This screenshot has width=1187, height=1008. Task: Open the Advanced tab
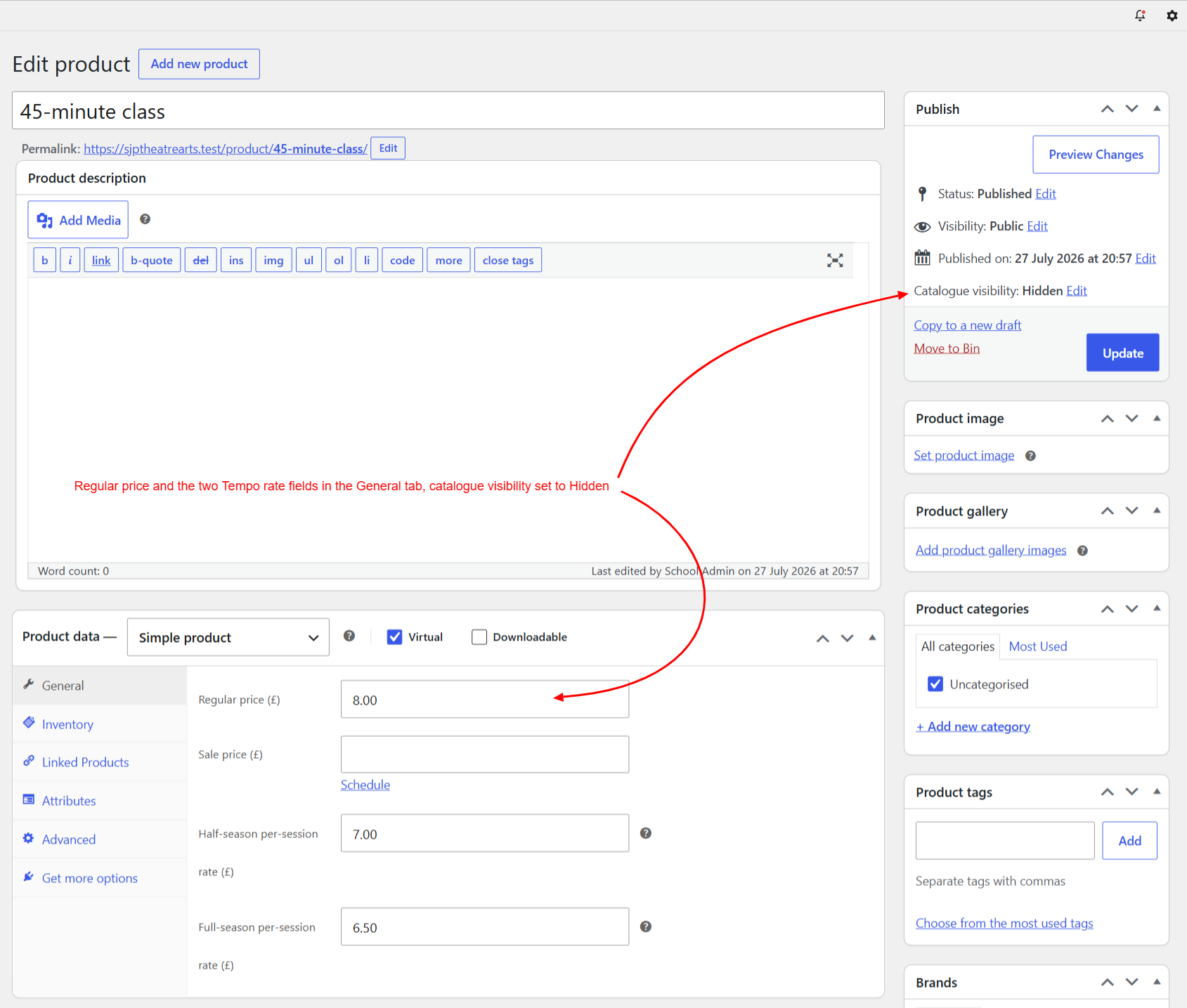pyautogui.click(x=100, y=839)
